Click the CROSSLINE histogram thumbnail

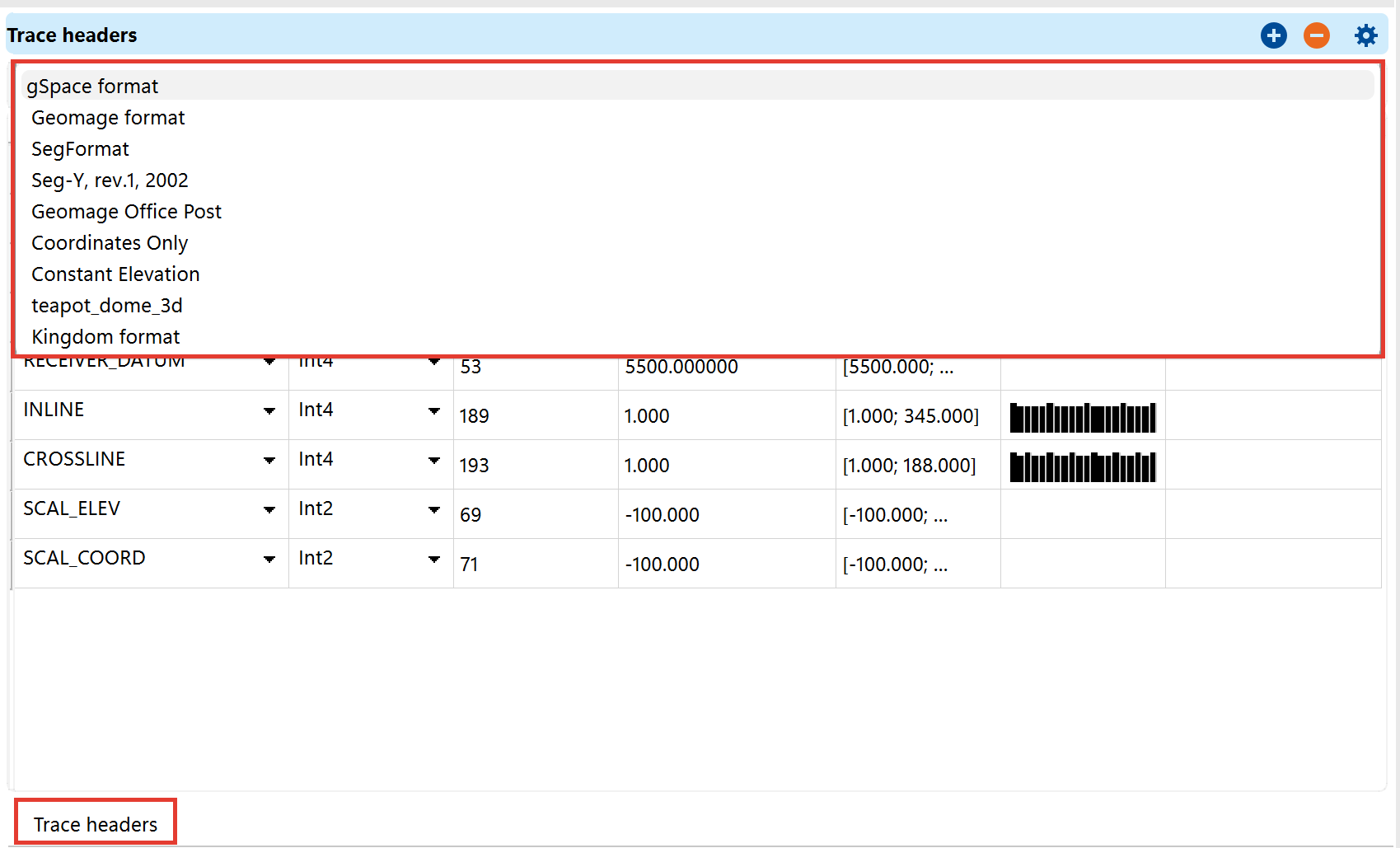[x=1082, y=466]
